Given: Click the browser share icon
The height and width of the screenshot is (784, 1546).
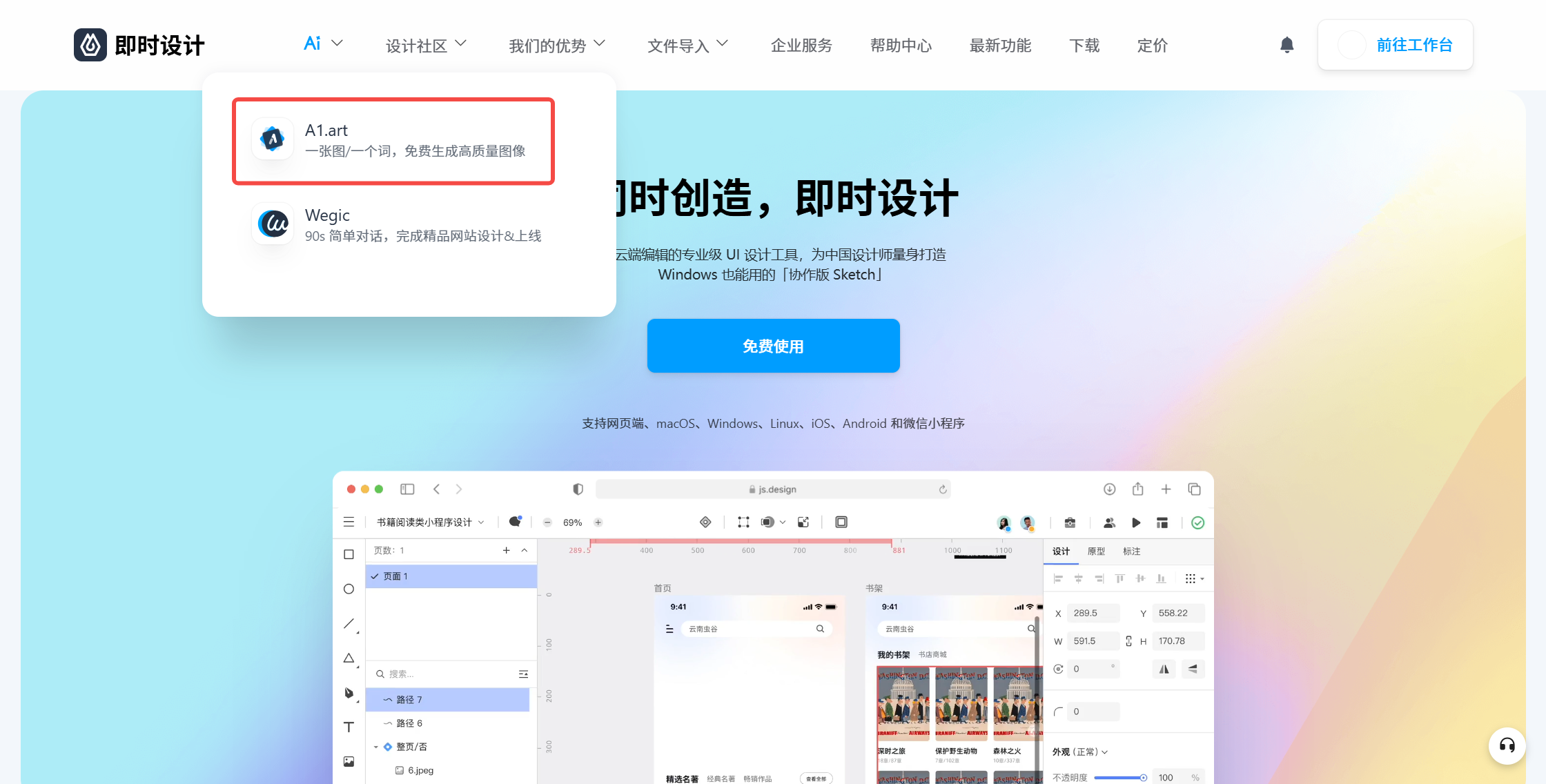Looking at the screenshot, I should tap(1138, 489).
